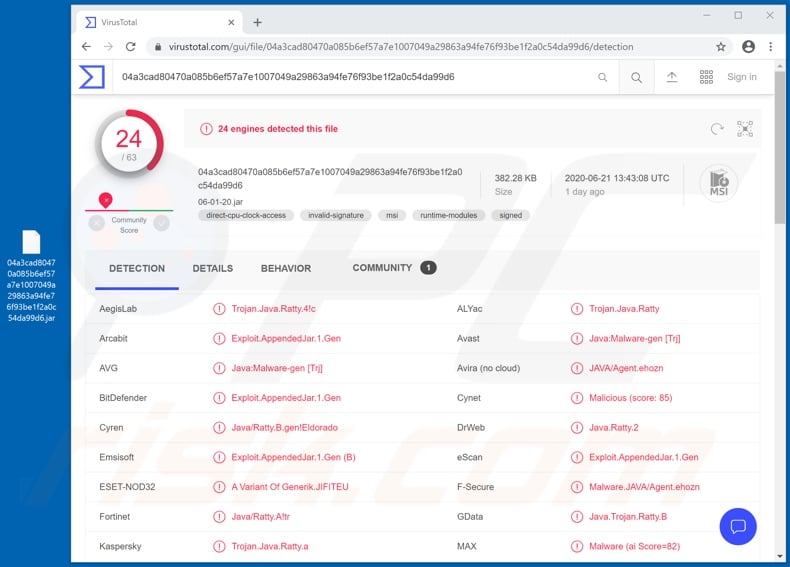
Task: Click the upload file icon
Action: pyautogui.click(x=672, y=77)
